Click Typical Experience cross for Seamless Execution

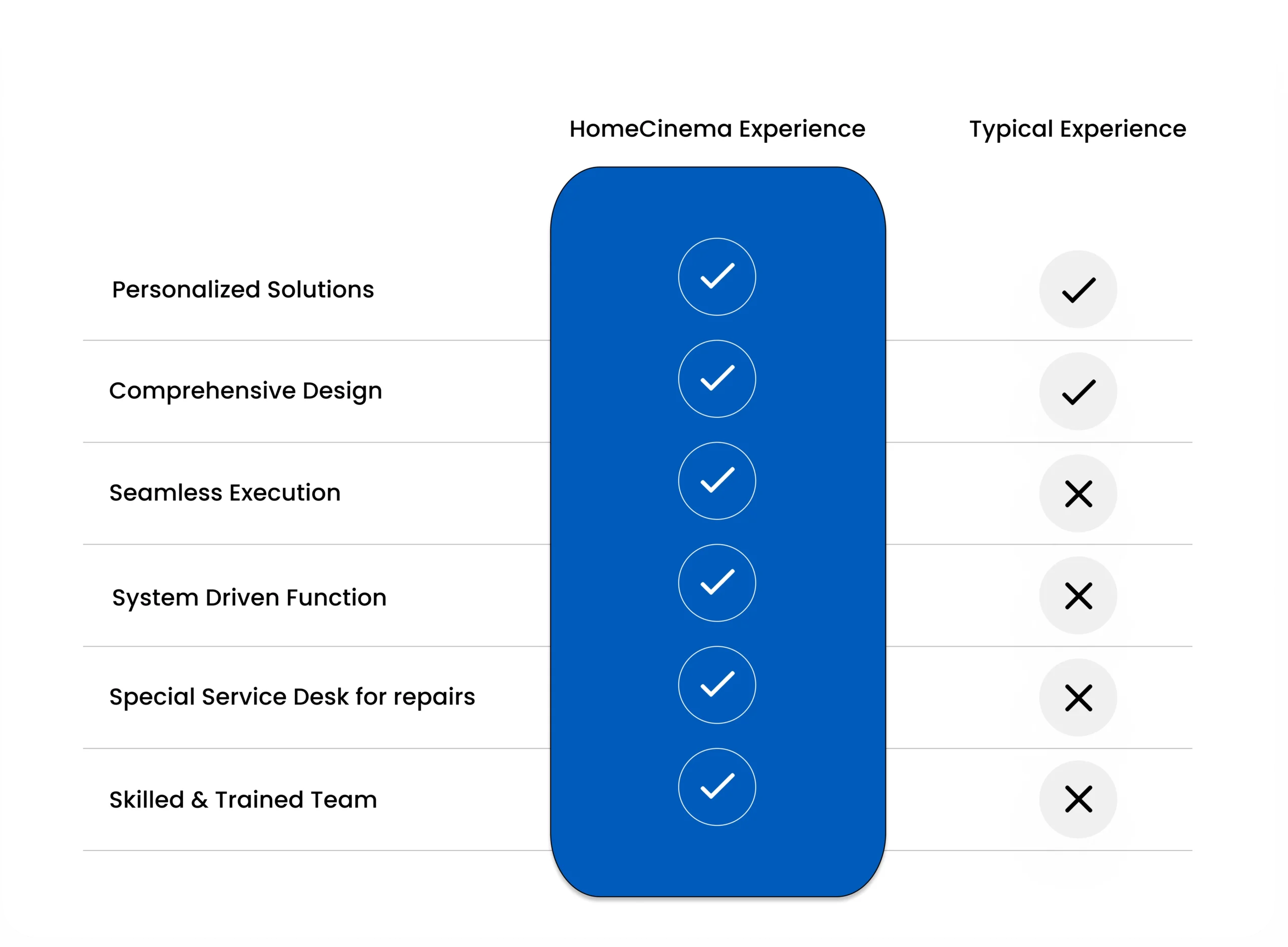1078,493
